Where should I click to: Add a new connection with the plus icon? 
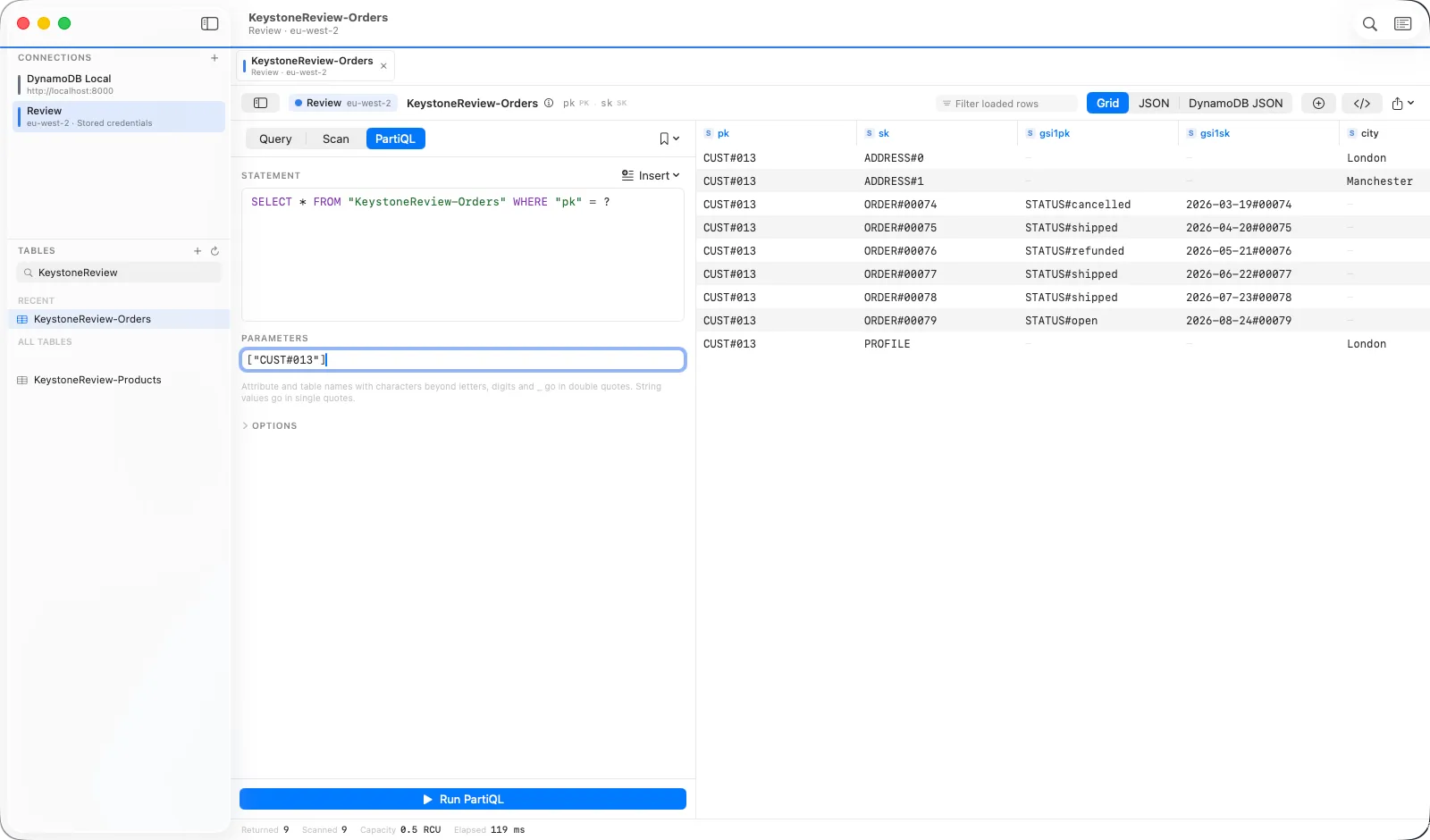coord(214,58)
